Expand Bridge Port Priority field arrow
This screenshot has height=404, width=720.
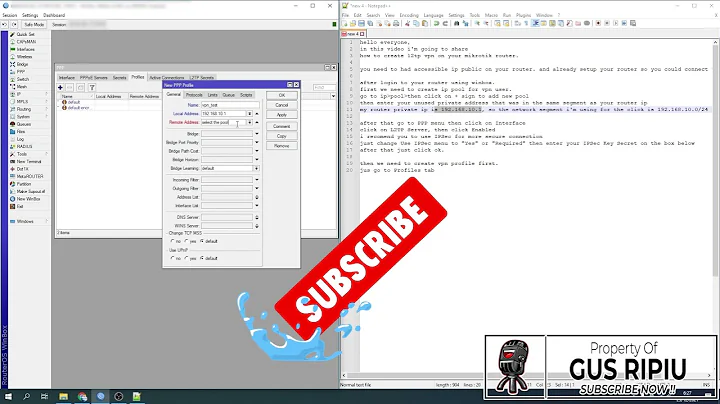point(257,142)
